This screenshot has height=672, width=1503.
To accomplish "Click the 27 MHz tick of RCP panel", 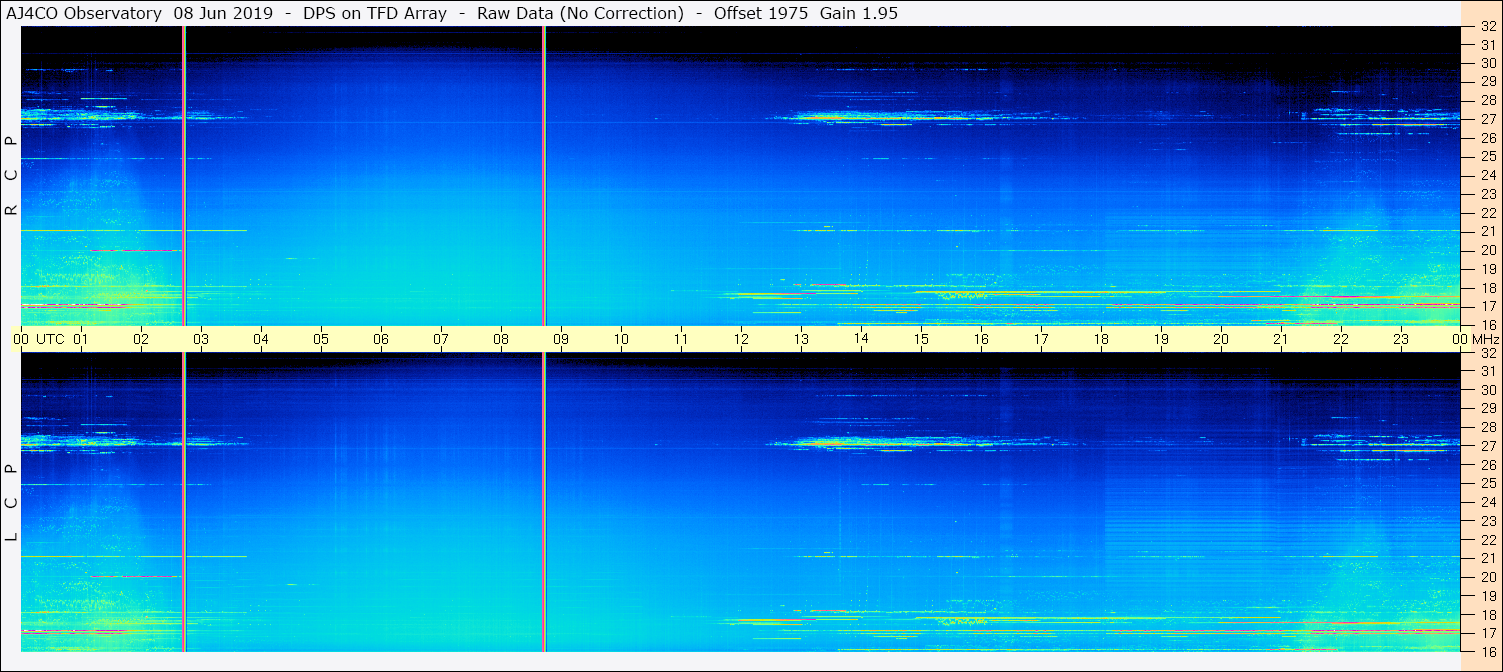I will 1488,119.
